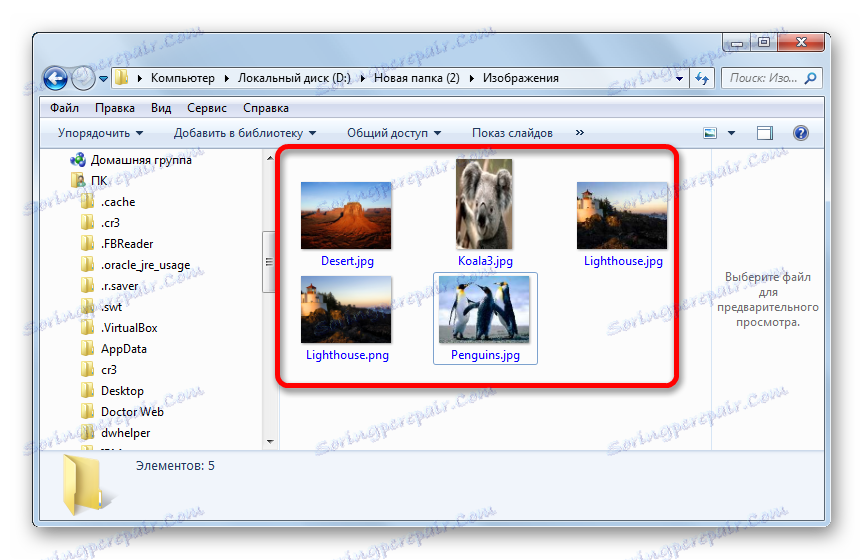Click navigation pane scroll up arrow
Image resolution: width=864 pixels, height=560 pixels.
270,158
